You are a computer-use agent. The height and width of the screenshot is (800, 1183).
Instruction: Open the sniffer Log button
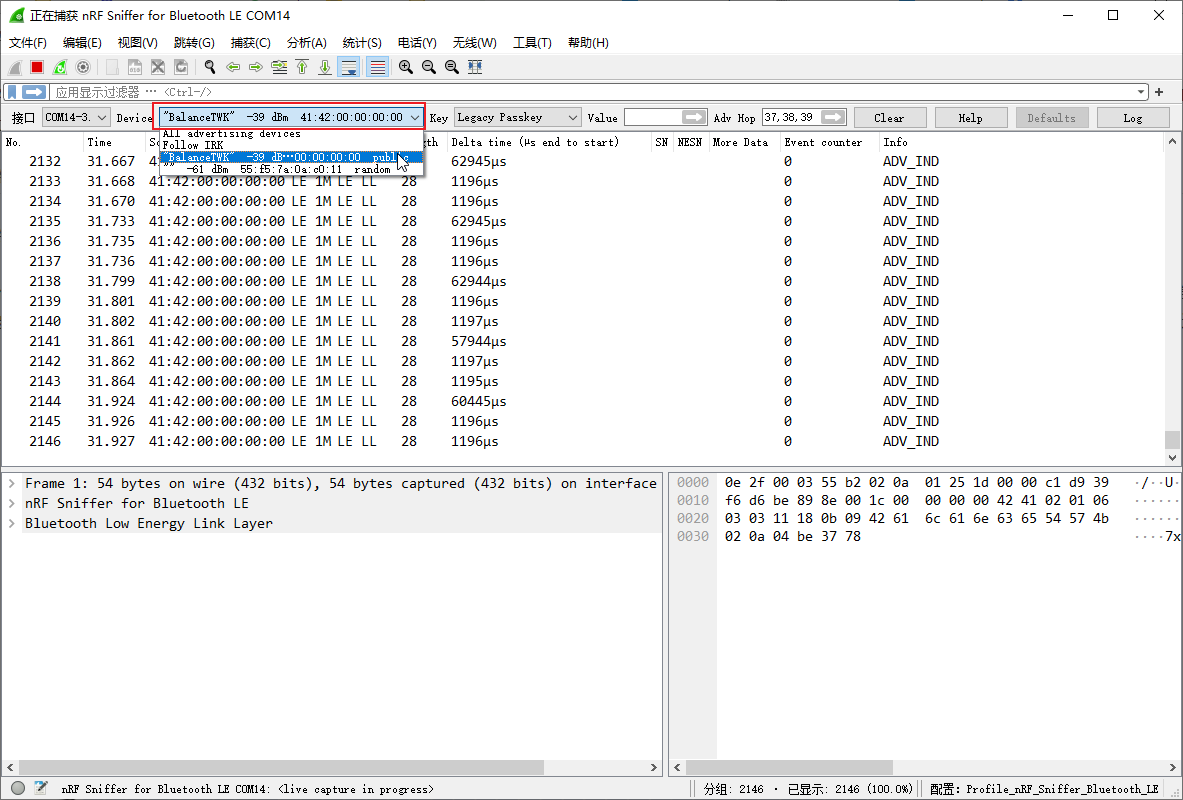pos(1133,117)
